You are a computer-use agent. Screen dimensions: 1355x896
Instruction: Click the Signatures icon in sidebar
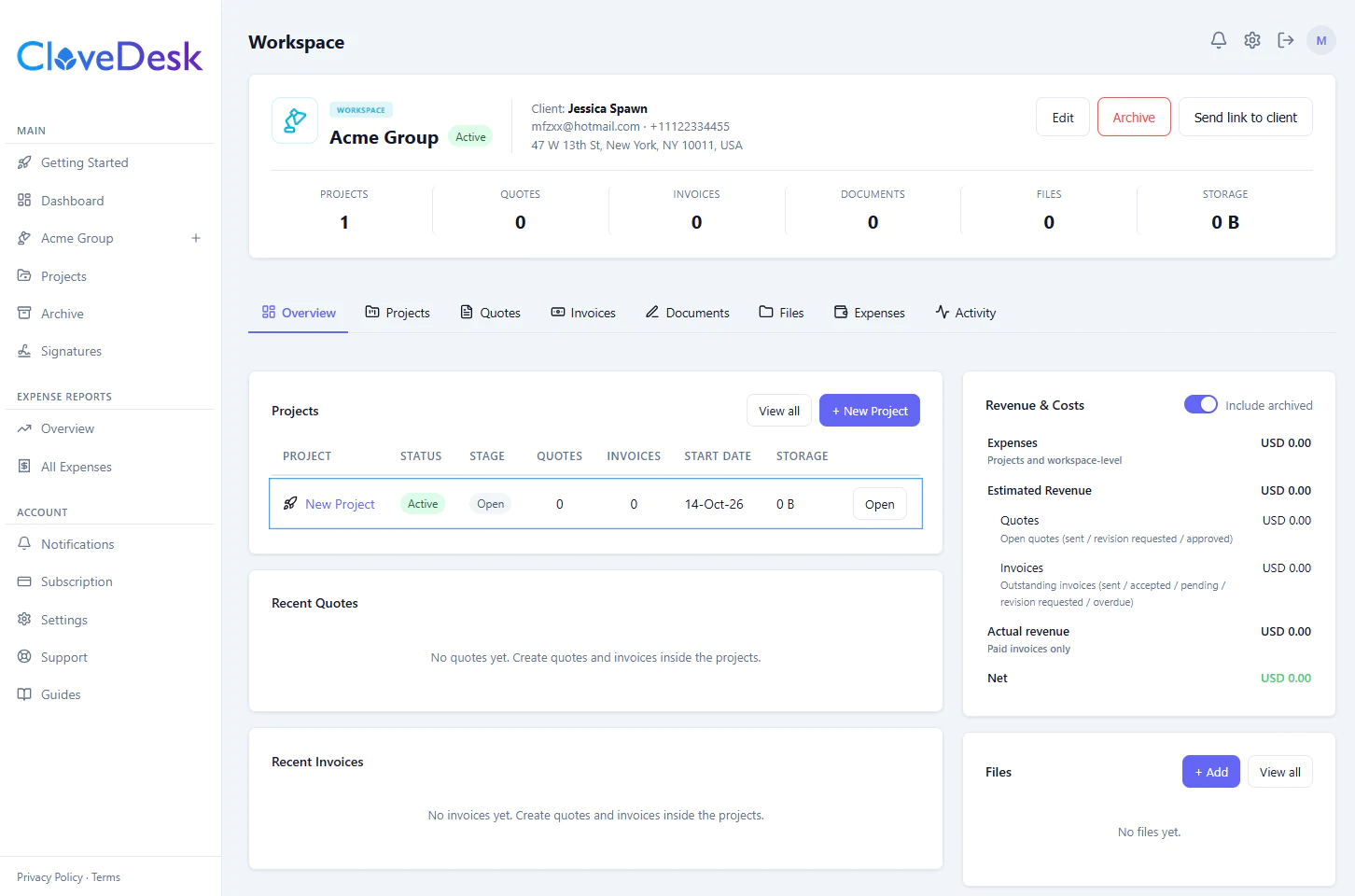24,351
